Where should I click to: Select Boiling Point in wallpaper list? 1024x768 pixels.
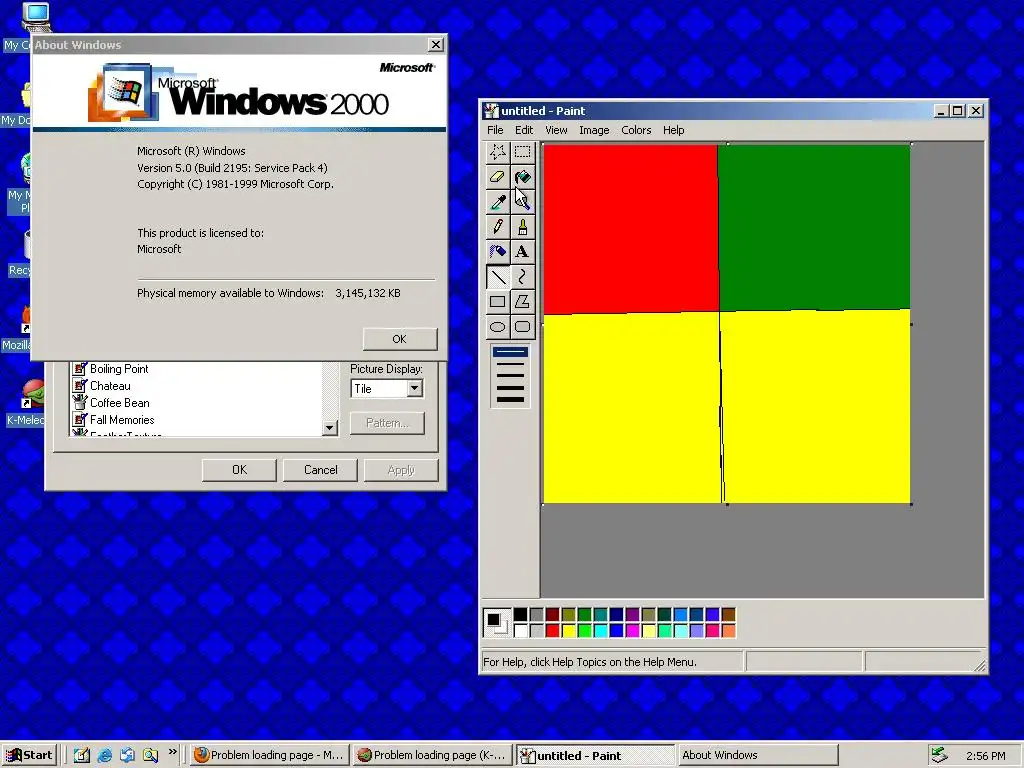(119, 369)
